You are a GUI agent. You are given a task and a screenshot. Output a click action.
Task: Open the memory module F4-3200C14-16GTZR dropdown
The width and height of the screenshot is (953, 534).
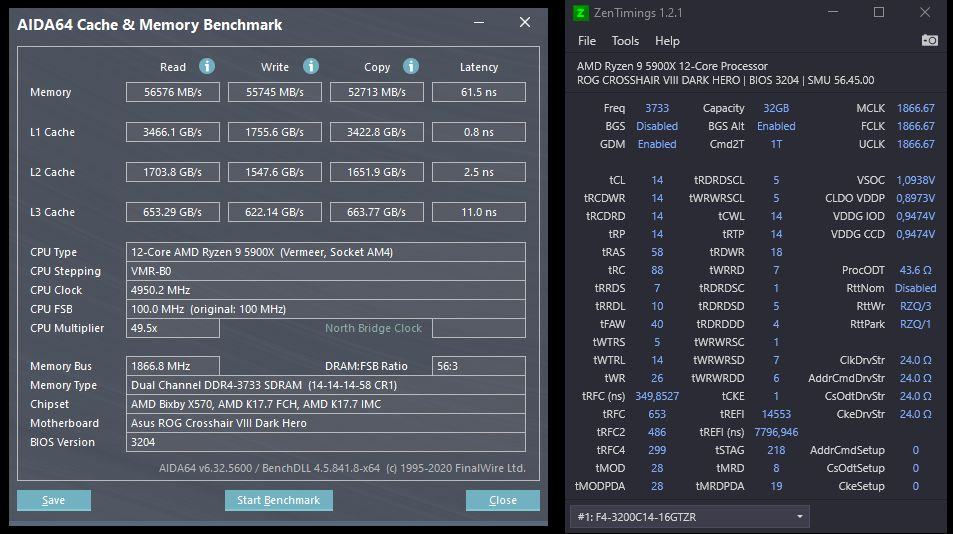tap(689, 517)
